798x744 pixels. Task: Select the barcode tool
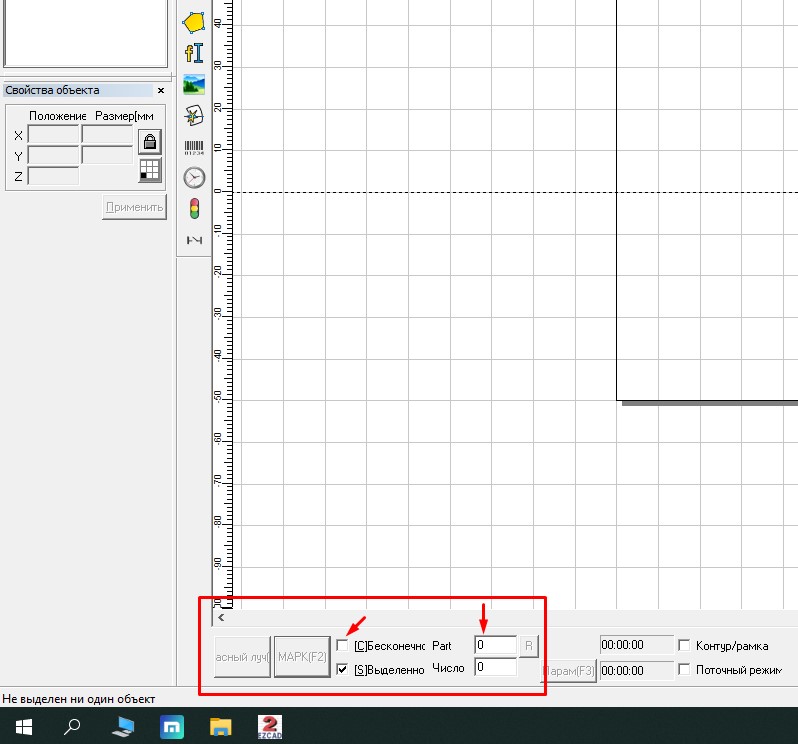point(194,147)
